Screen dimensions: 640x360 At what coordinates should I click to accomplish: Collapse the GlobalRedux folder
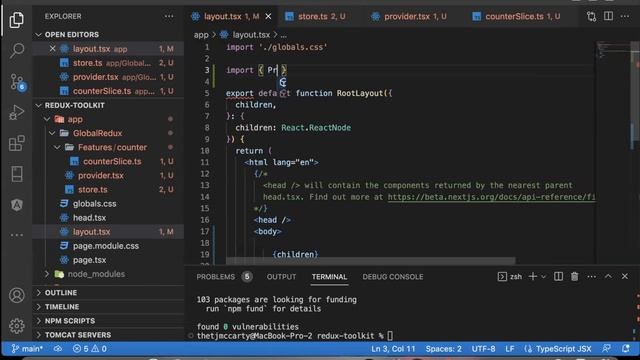[x=97, y=133]
